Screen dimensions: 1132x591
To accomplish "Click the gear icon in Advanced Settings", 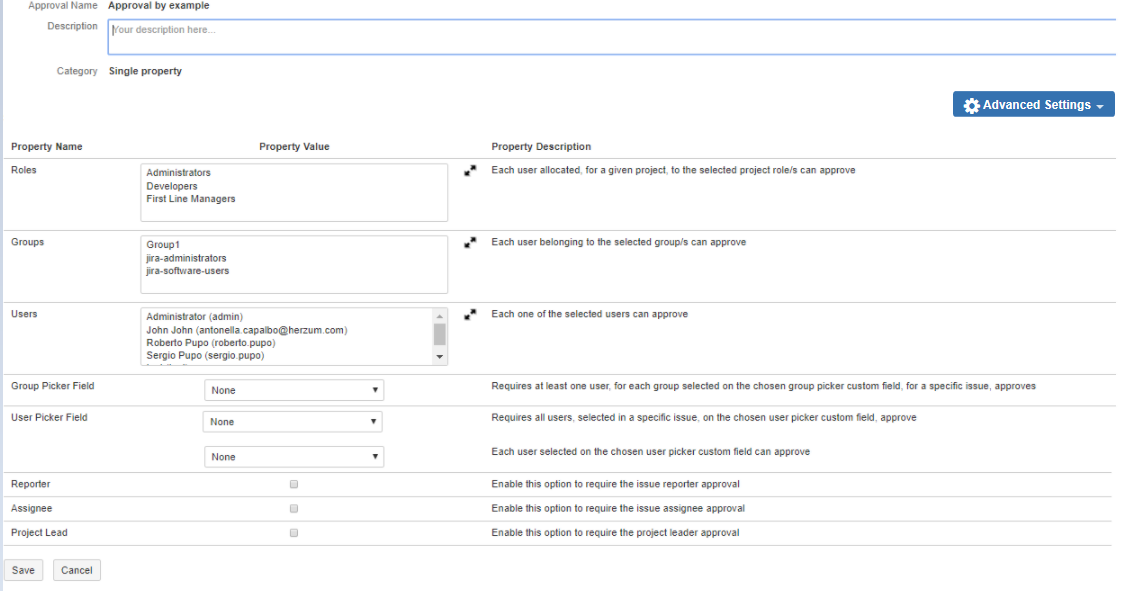I will coord(971,105).
